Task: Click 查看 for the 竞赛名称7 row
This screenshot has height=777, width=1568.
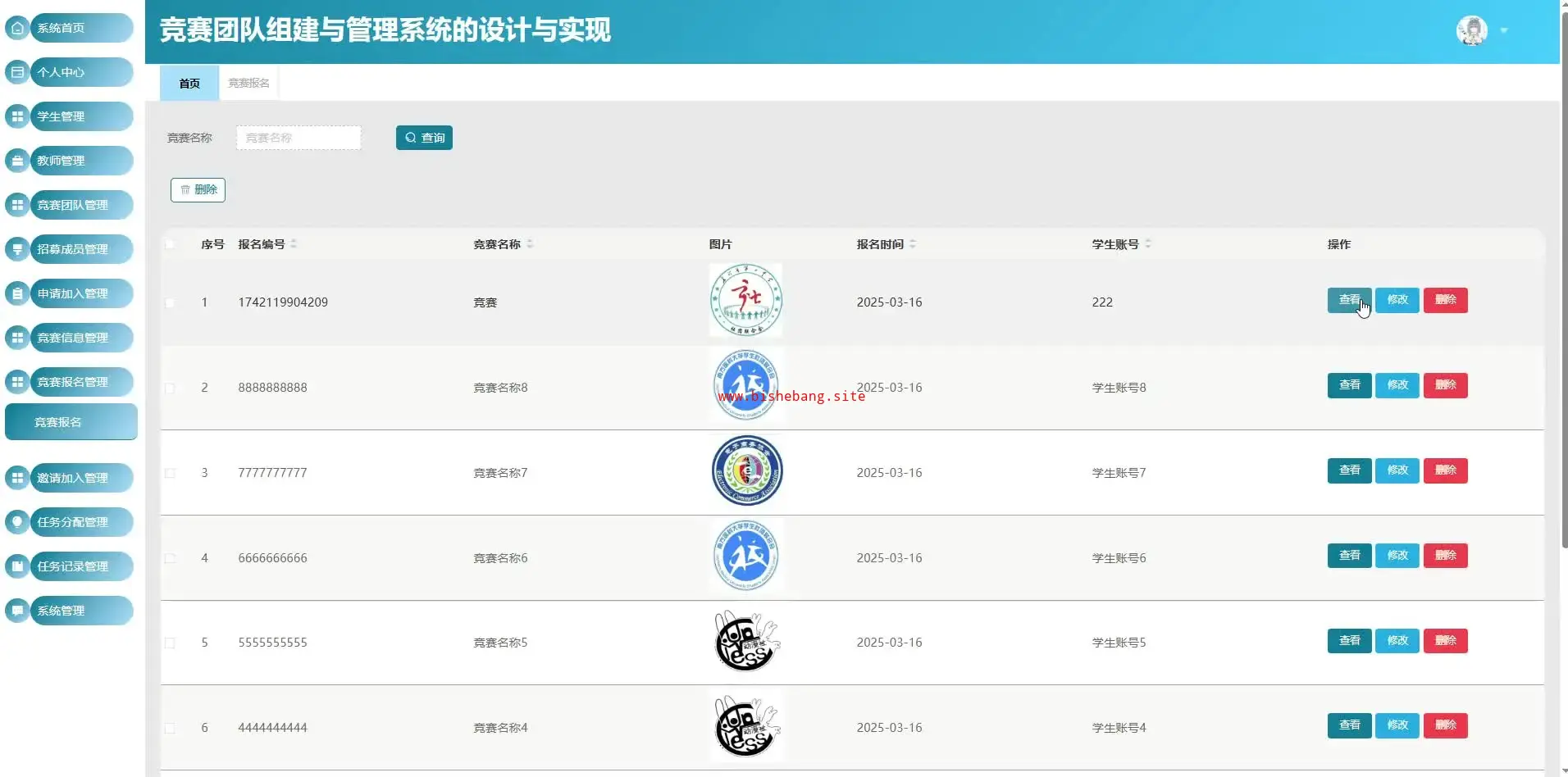Action: pos(1350,470)
